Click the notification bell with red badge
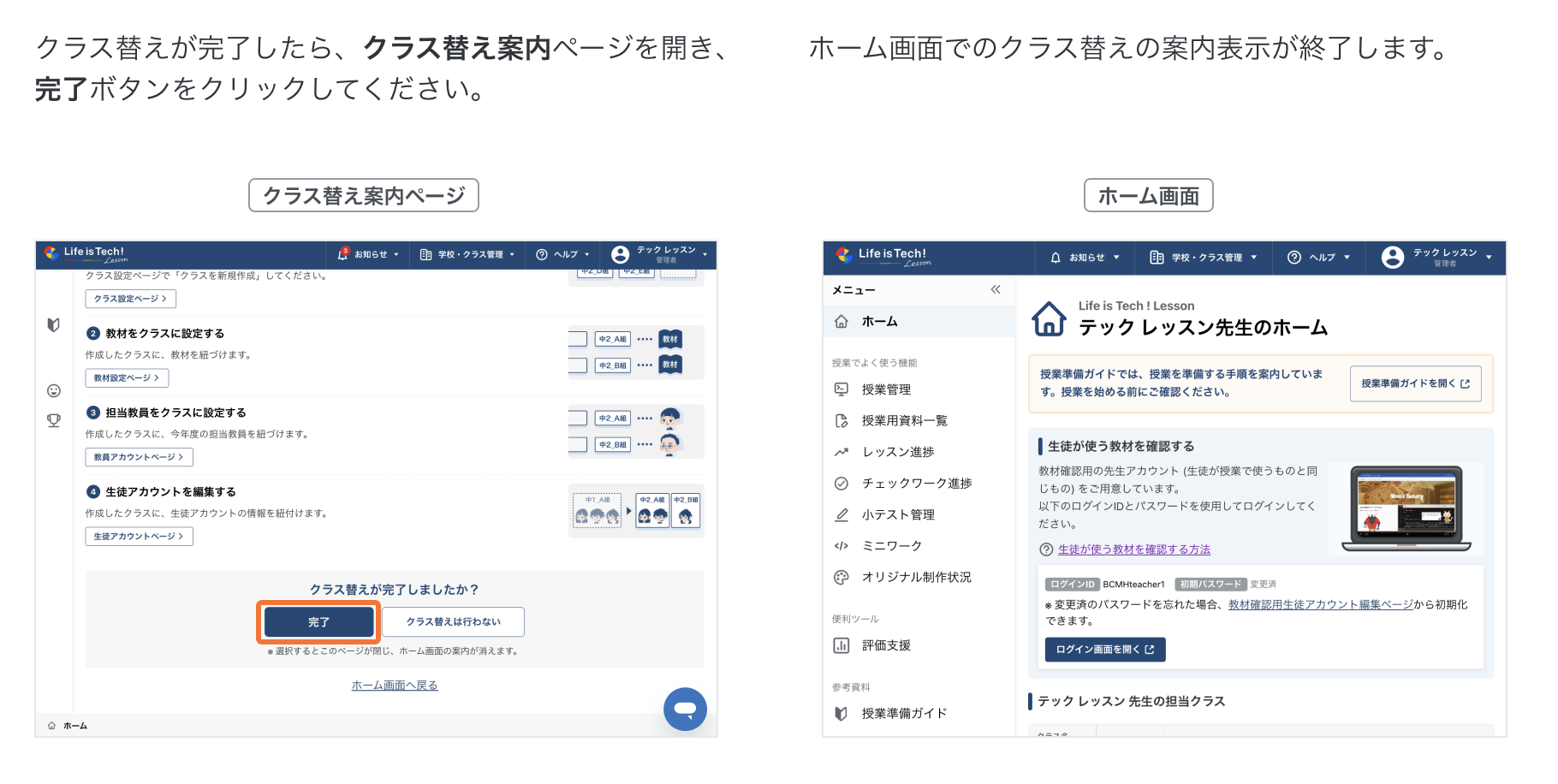This screenshot has width=1558, height=784. (x=343, y=253)
